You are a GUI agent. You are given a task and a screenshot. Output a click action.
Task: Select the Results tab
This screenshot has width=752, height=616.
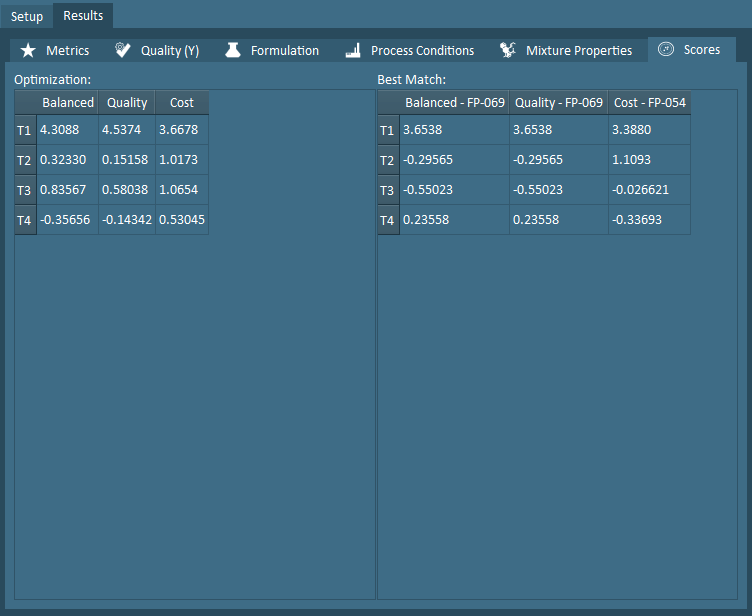pyautogui.click(x=83, y=15)
